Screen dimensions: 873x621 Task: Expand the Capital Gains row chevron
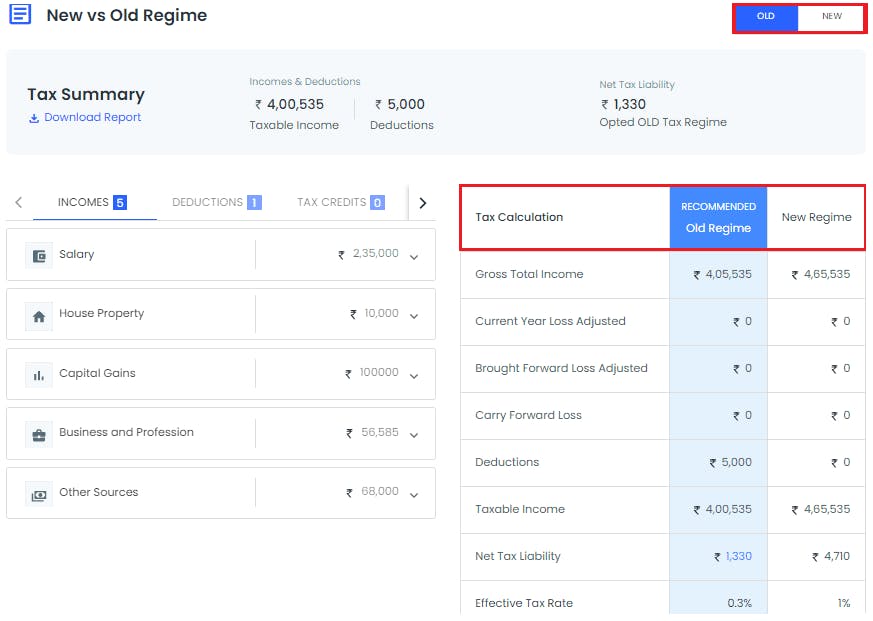[414, 376]
